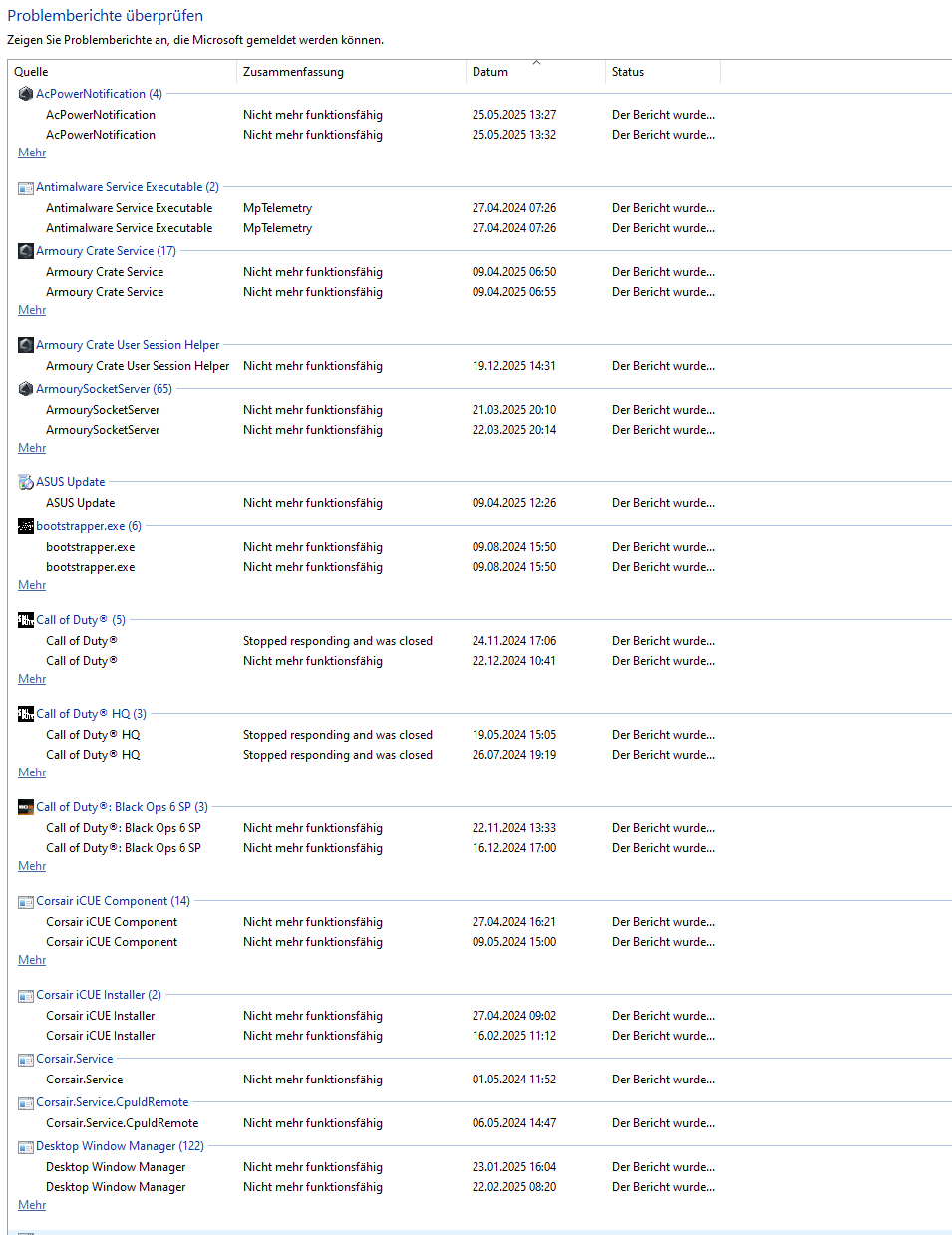The height and width of the screenshot is (1235, 952).
Task: Select Call of Duty® report dated 22.12.2024 10:41
Action: click(380, 661)
